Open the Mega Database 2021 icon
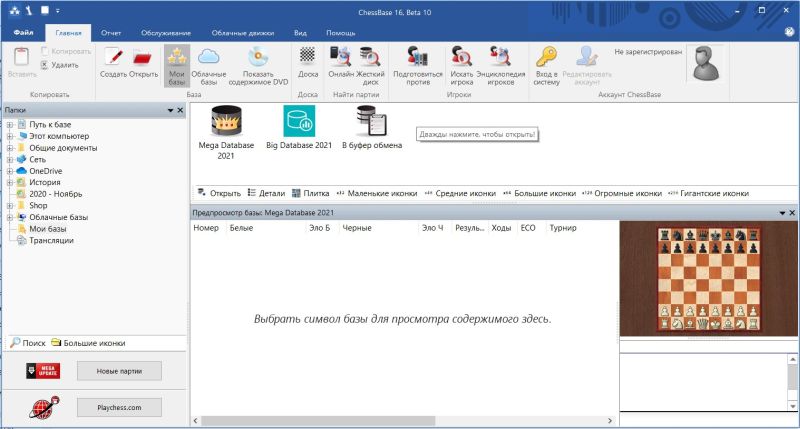This screenshot has height=429, width=800. coord(226,122)
